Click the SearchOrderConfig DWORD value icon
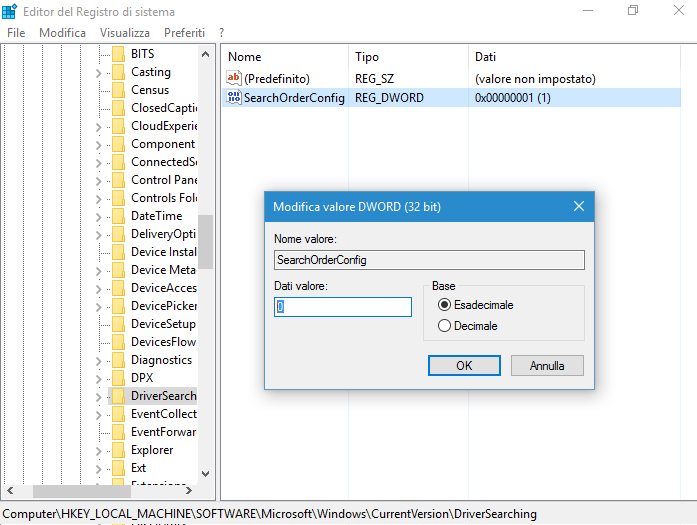697x525 pixels. click(235, 98)
